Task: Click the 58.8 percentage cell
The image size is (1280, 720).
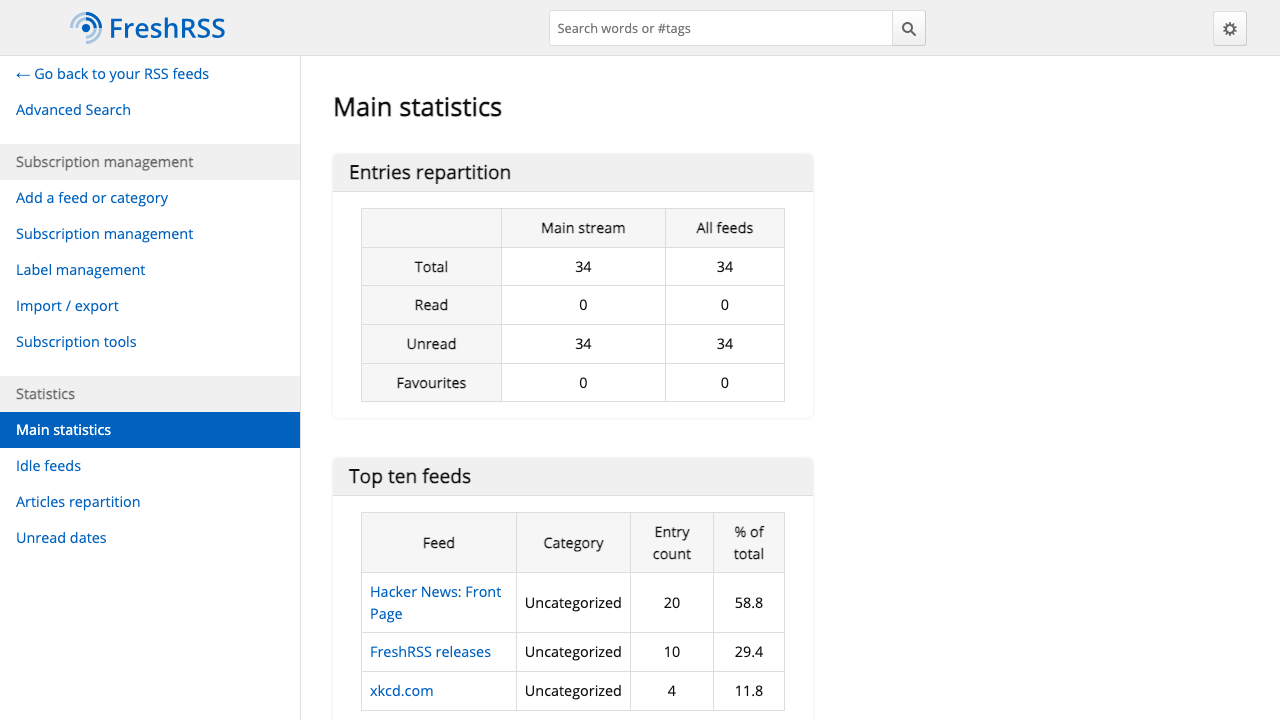Action: pos(749,603)
